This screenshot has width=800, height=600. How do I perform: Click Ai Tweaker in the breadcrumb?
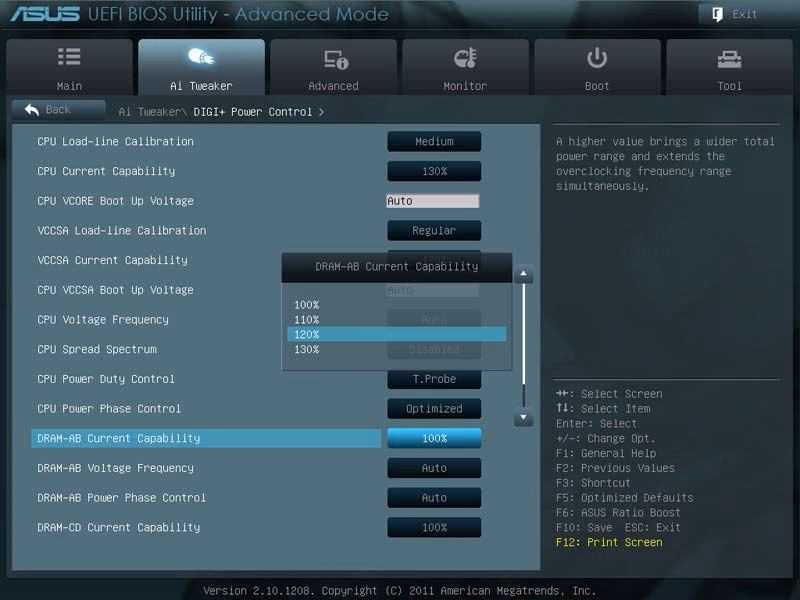[x=149, y=112]
